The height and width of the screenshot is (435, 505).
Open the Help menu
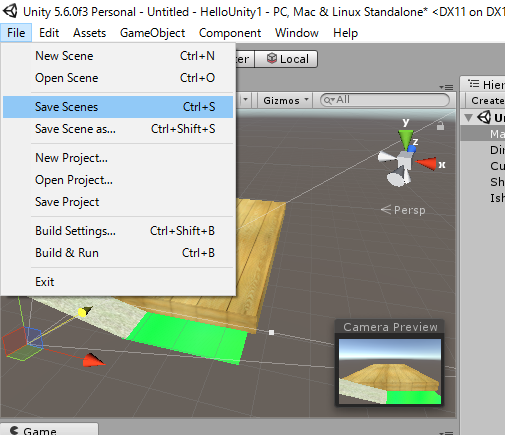pyautogui.click(x=345, y=33)
